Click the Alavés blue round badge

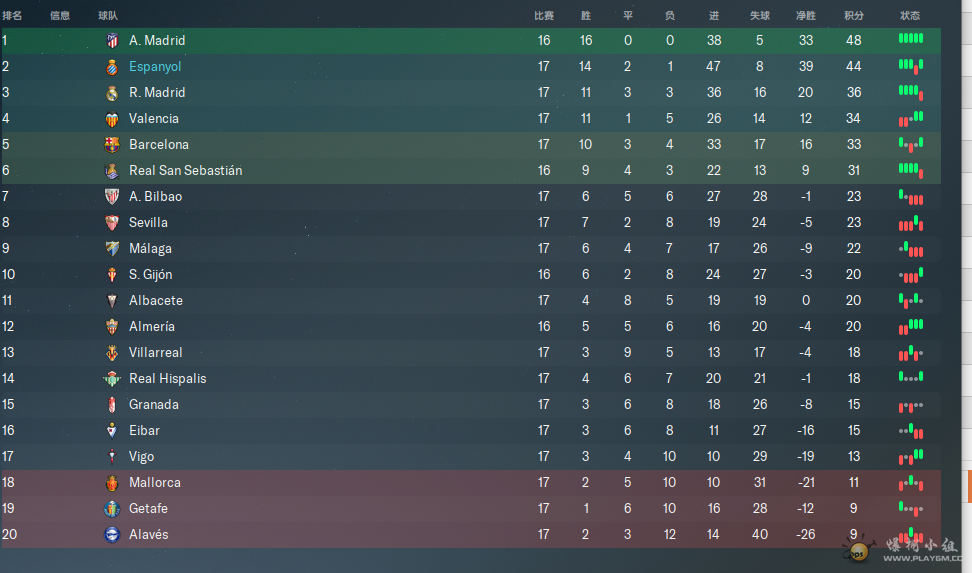(x=112, y=535)
